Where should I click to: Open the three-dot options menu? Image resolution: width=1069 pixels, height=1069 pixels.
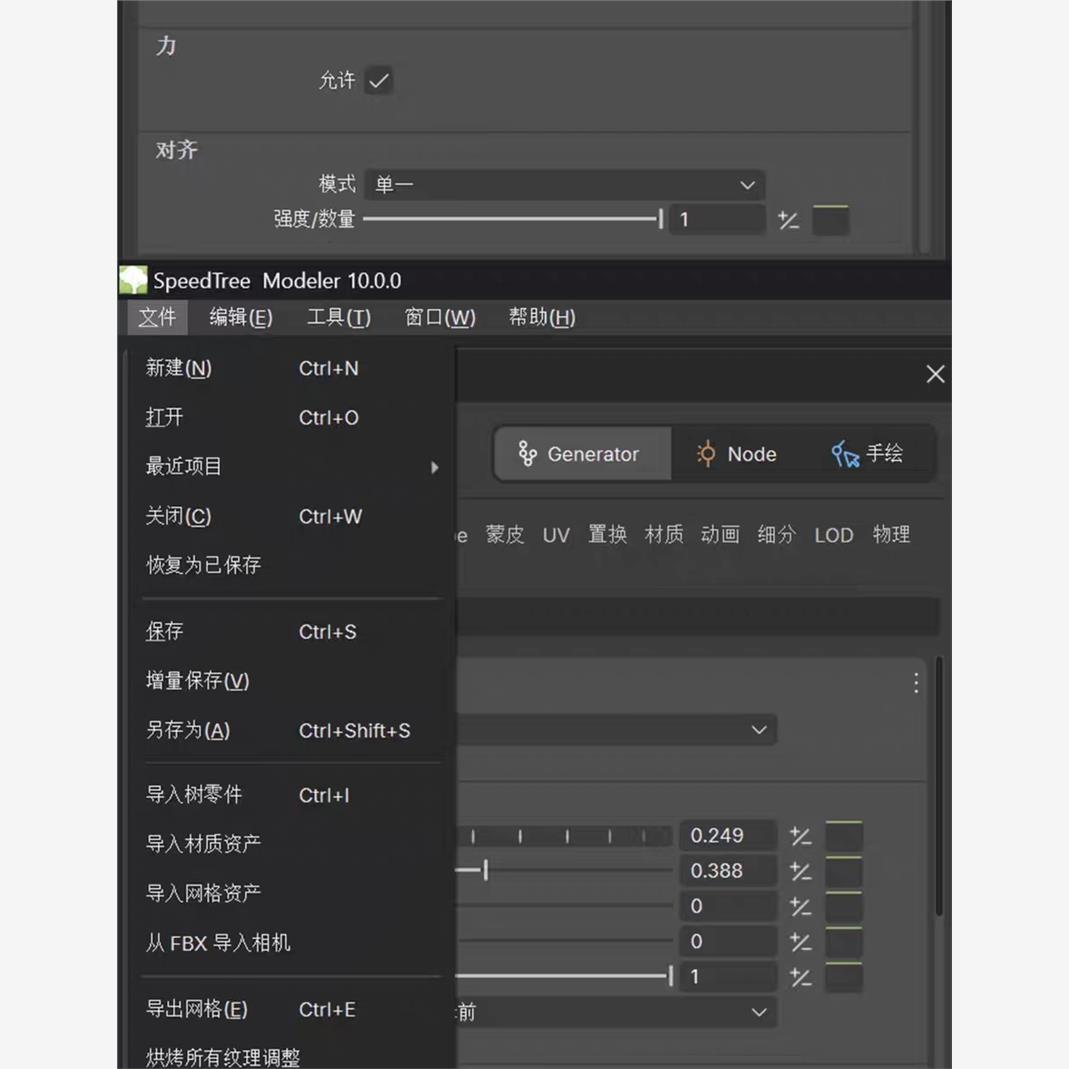point(916,682)
